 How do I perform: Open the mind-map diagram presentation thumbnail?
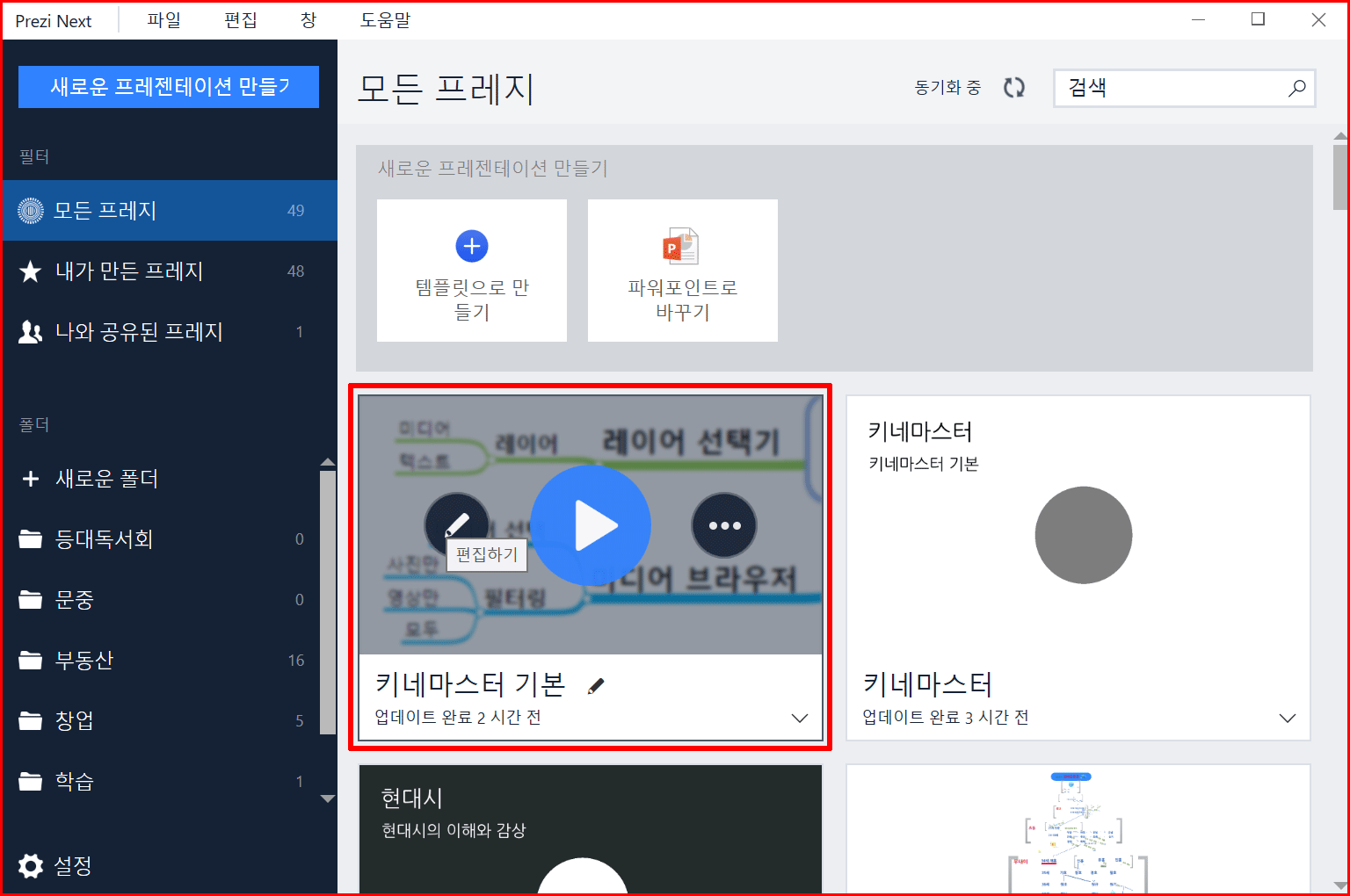(1078, 828)
